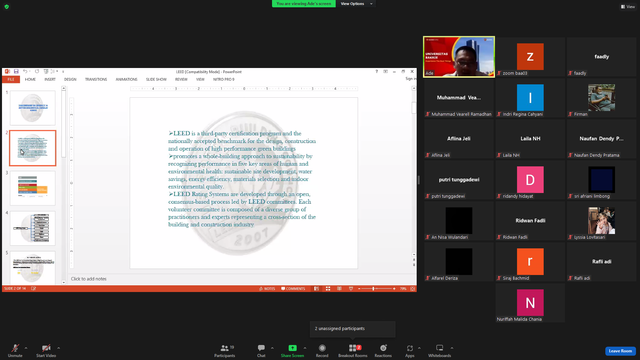Expand the arrow beside Apps
Viewport: 640px width, 360px height.
(x=419, y=348)
